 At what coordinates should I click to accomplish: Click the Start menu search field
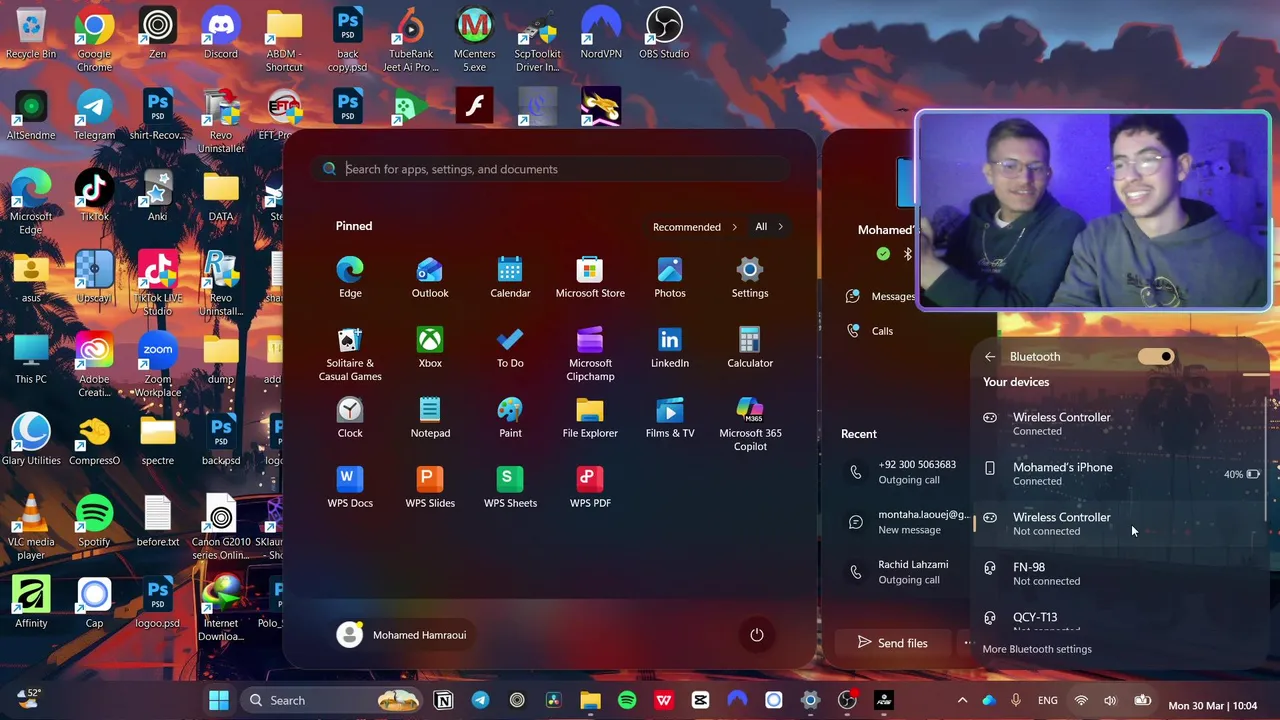553,169
